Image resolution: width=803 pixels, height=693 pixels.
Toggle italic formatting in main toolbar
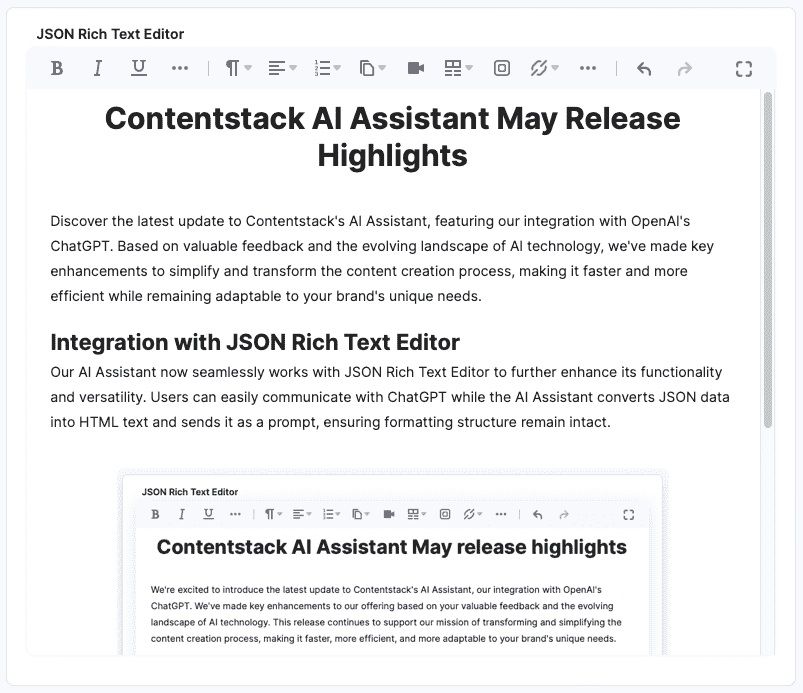coord(97,68)
